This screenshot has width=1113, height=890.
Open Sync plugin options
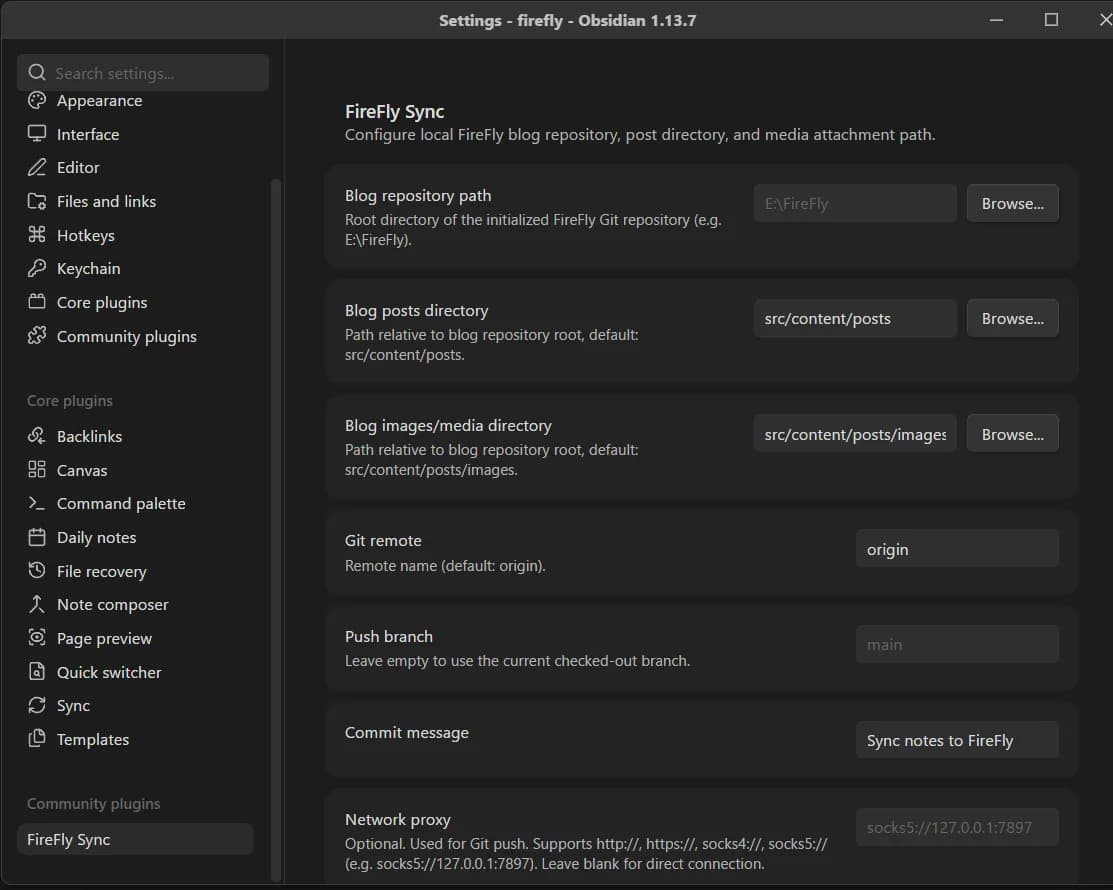coord(135,705)
